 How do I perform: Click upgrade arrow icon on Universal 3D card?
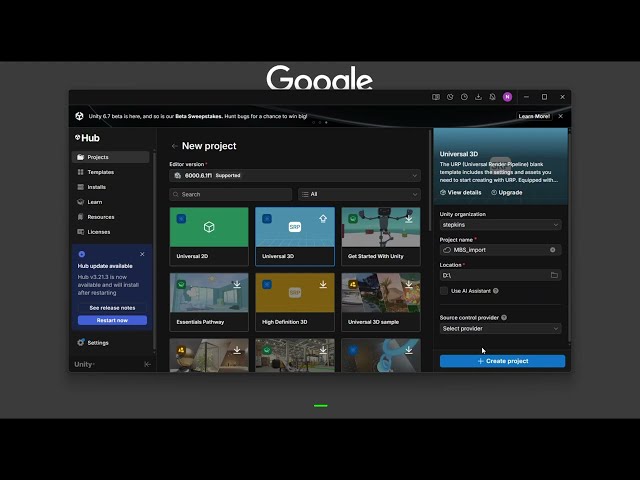(x=323, y=219)
